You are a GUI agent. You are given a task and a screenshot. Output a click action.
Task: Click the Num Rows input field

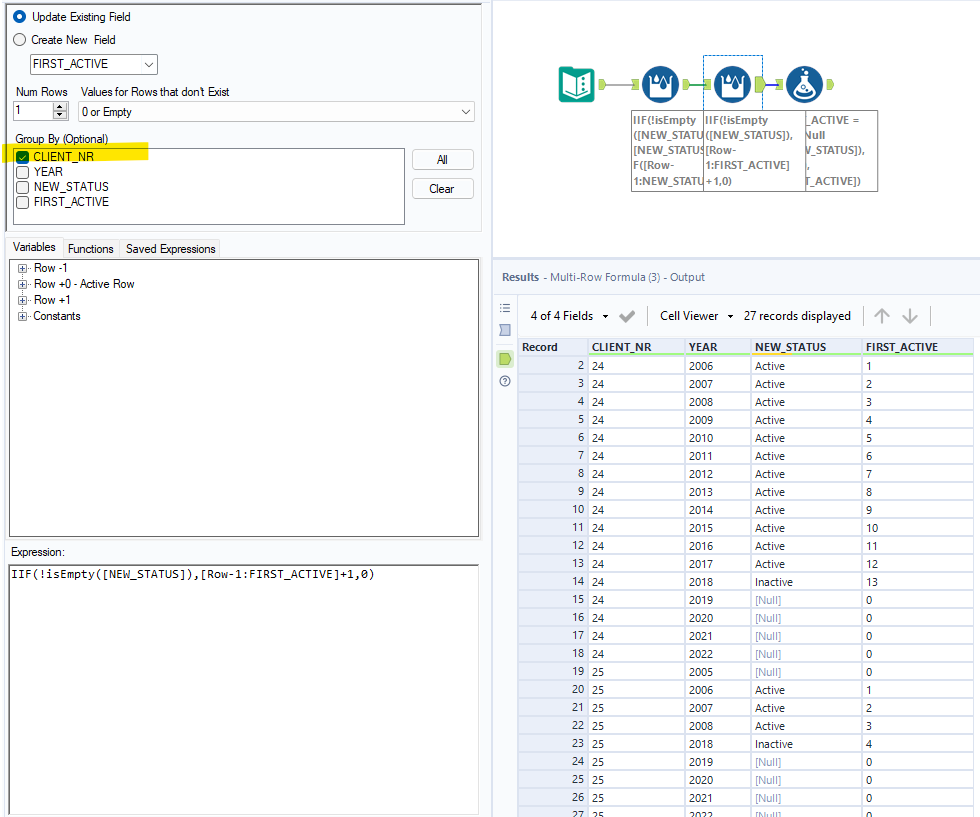34,111
